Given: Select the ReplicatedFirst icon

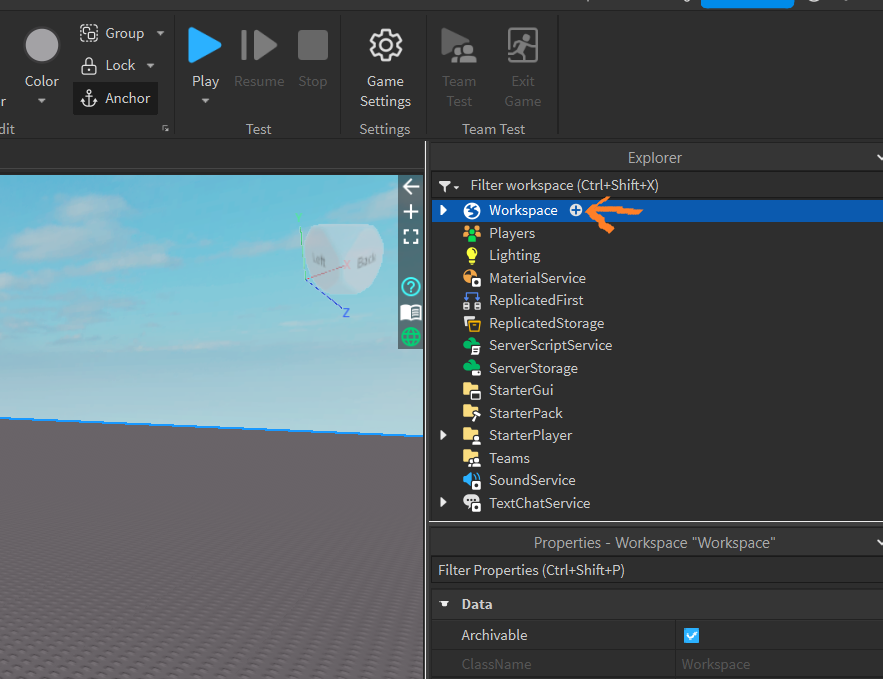Looking at the screenshot, I should point(472,301).
